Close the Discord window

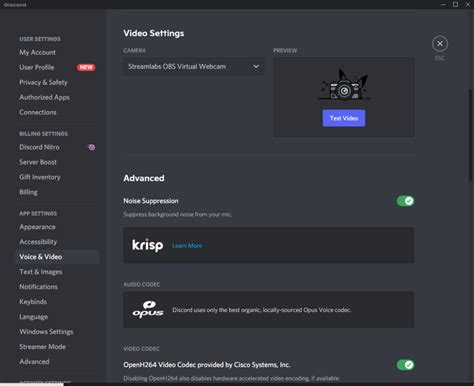point(468,4)
